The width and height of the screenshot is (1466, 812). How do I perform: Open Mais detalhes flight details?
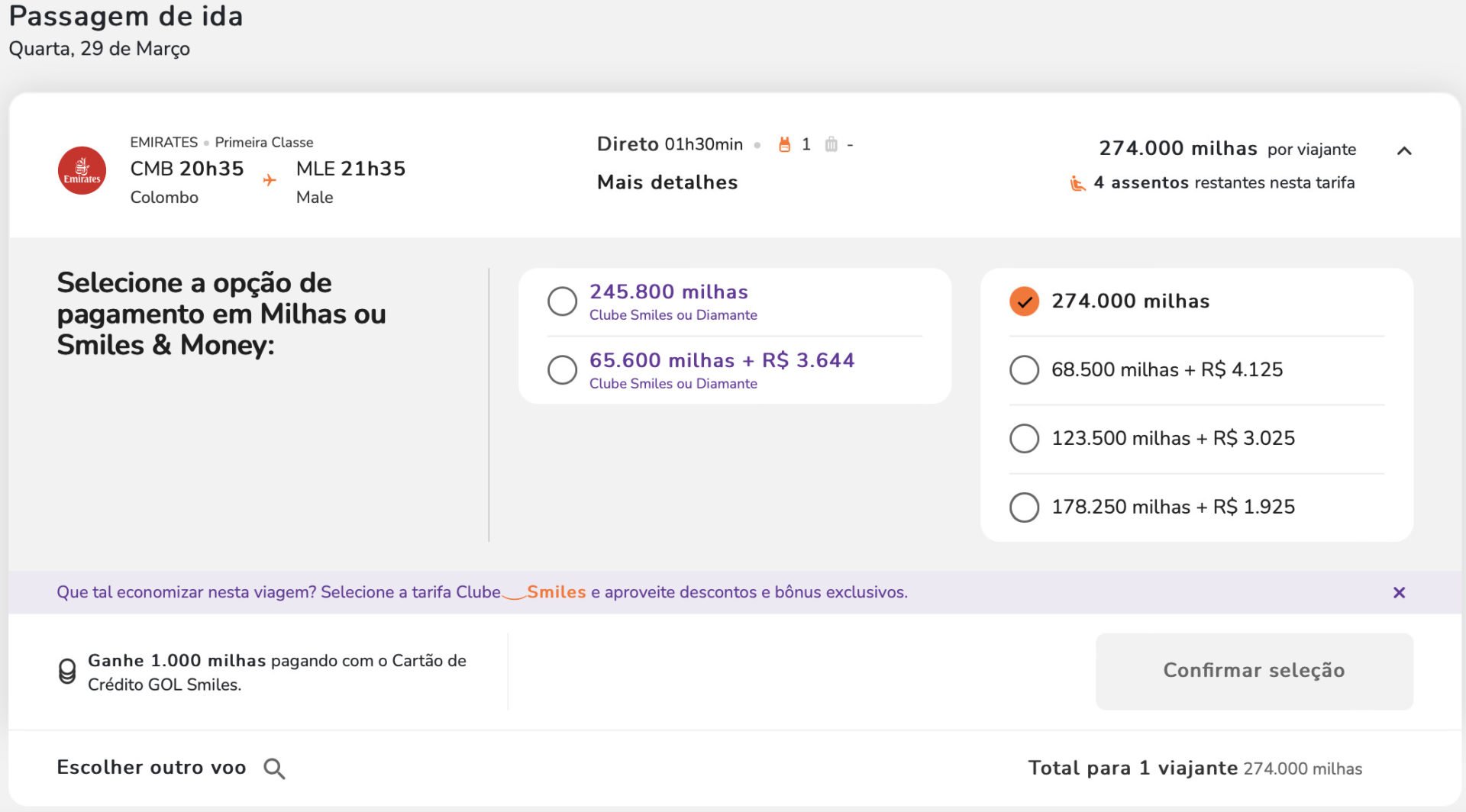[x=667, y=182]
